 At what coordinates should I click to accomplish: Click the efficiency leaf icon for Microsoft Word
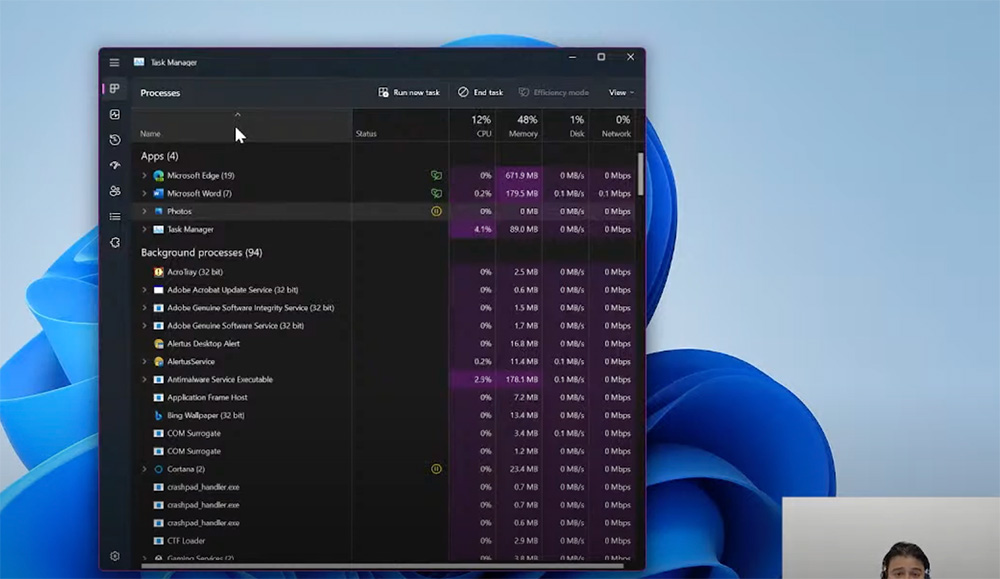coord(436,193)
